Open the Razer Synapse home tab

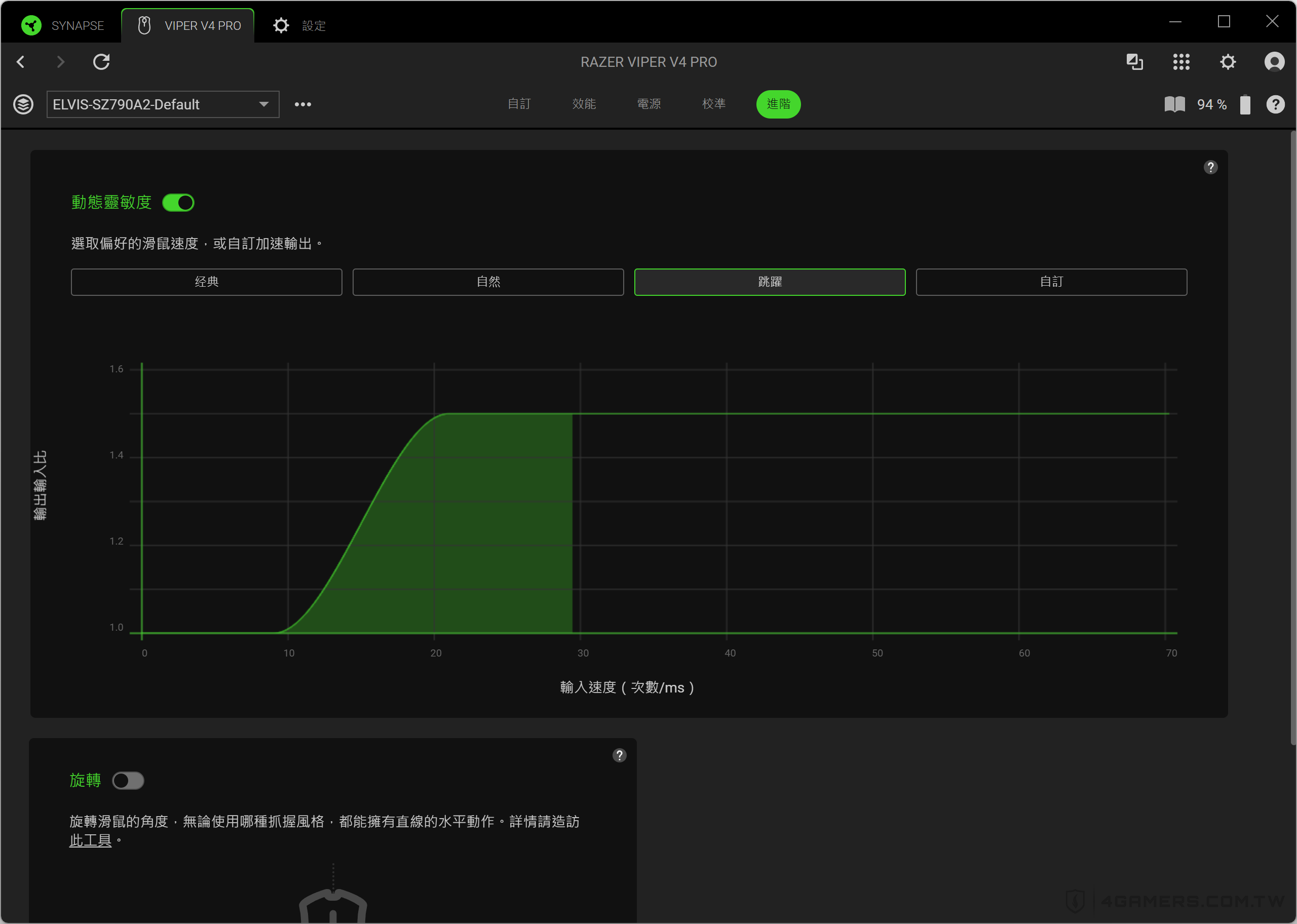point(63,26)
